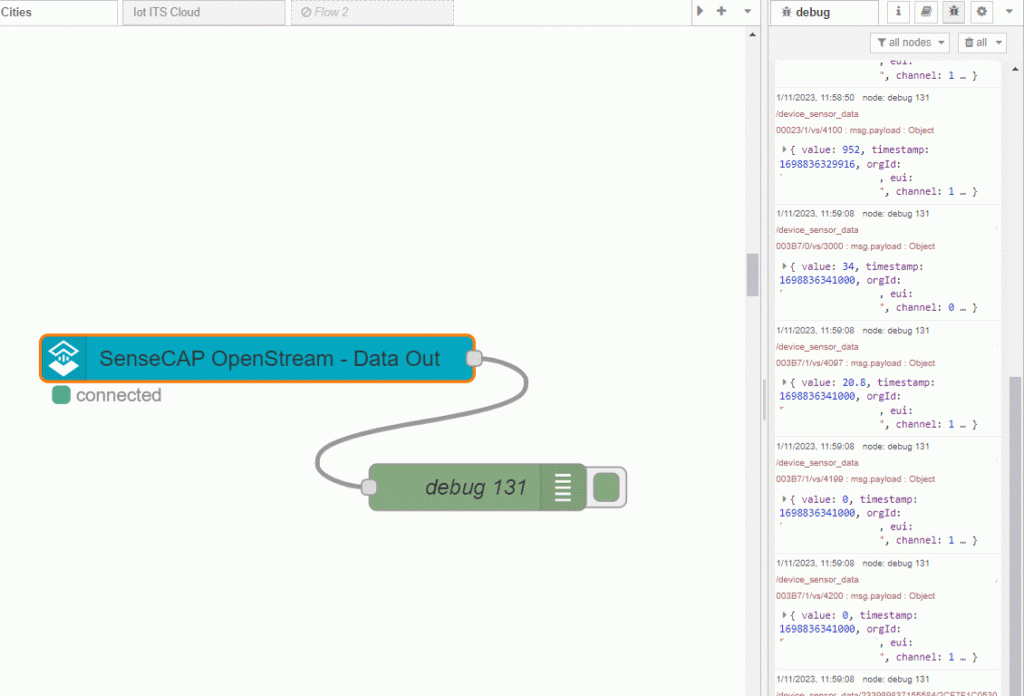Open the help book sidebar icon
The height and width of the screenshot is (696, 1024).
(x=926, y=12)
